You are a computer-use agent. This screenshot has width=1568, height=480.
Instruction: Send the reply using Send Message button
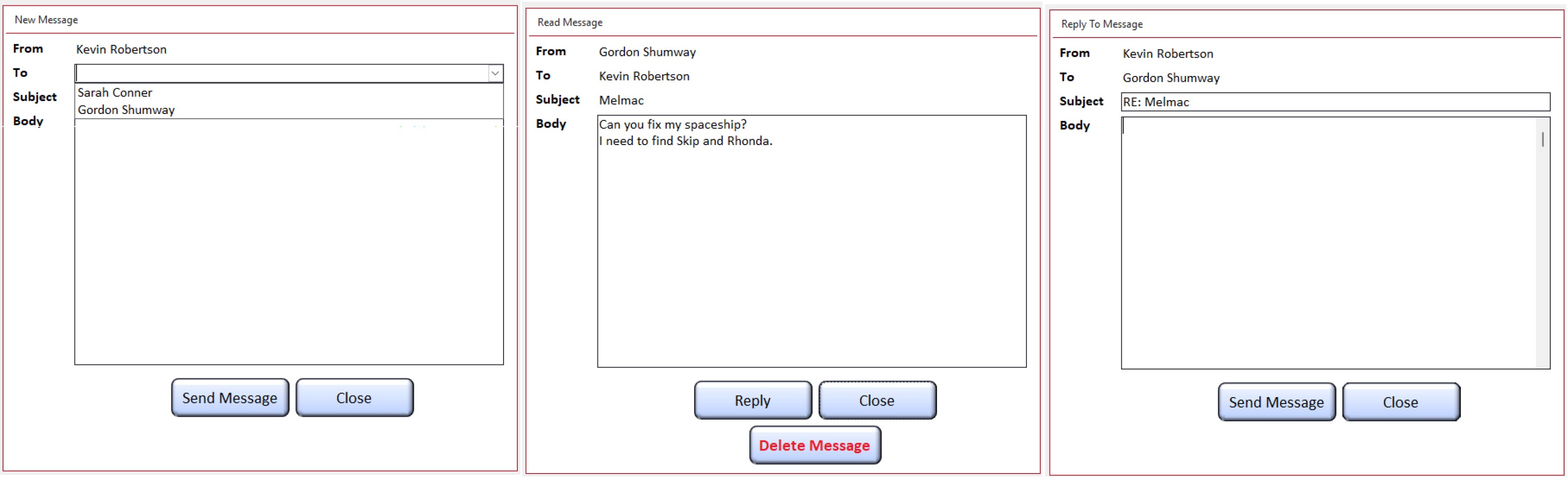click(x=1276, y=402)
